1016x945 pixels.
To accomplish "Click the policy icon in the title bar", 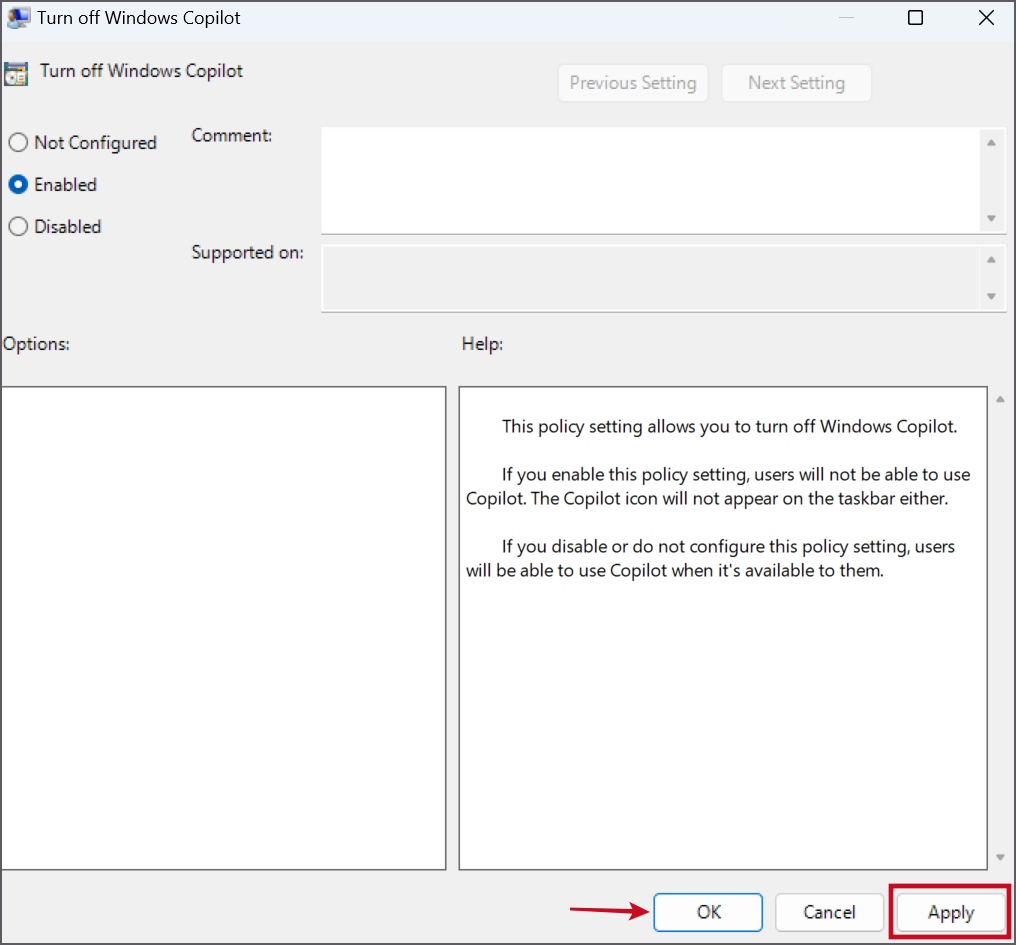I will tap(18, 18).
